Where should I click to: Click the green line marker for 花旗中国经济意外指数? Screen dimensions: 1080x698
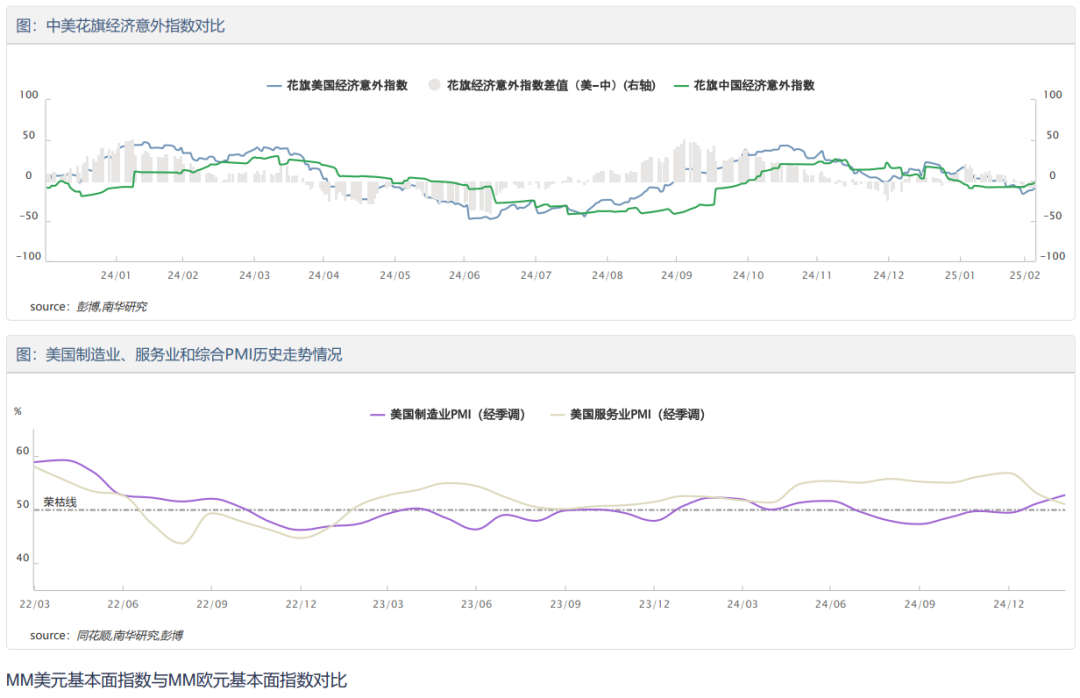coord(682,86)
